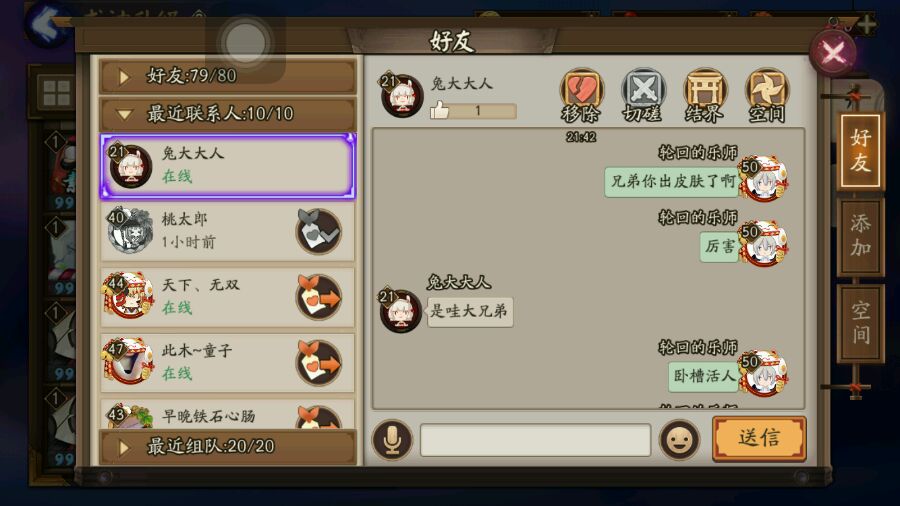Select 兔大大人 in recent contacts list
Screen dimensions: 900x506
(x=228, y=166)
